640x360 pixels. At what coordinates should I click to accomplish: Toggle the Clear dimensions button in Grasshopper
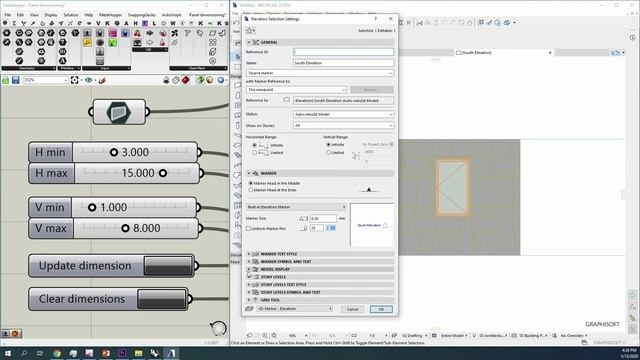click(162, 299)
